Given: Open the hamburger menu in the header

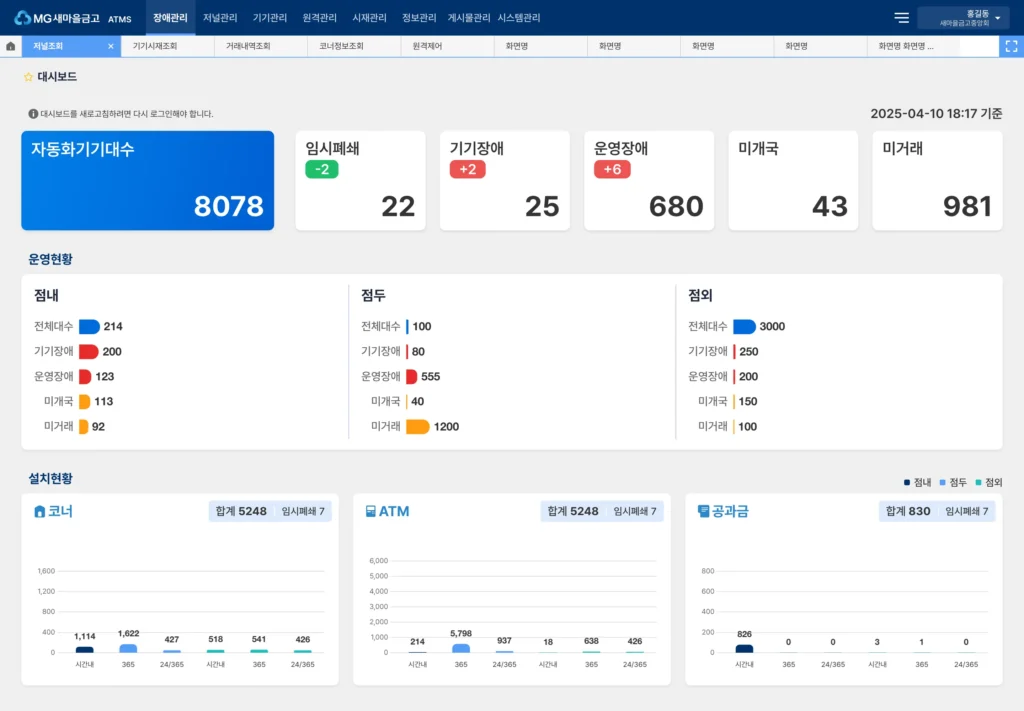Looking at the screenshot, I should [x=901, y=18].
